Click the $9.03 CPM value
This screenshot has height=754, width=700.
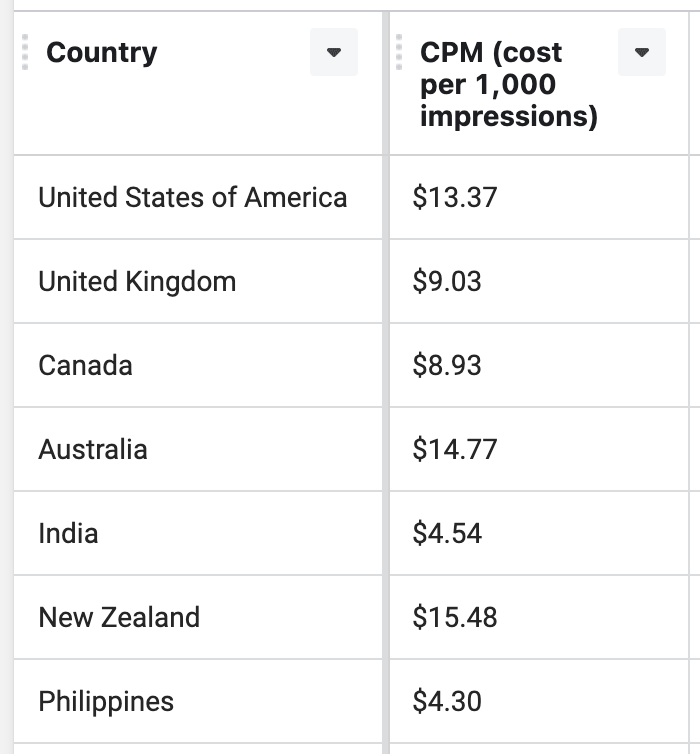click(447, 281)
